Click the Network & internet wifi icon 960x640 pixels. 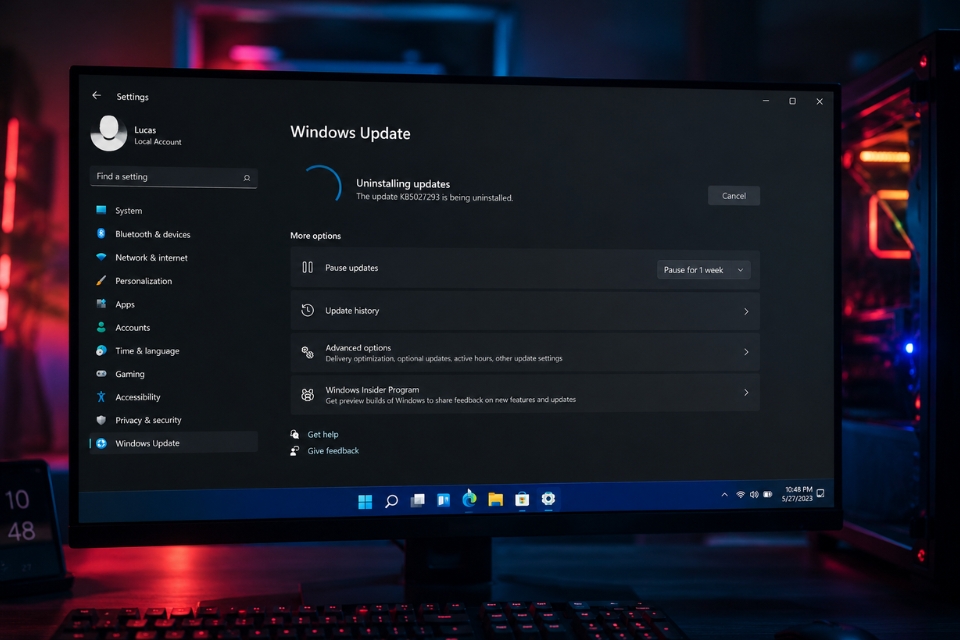click(x=102, y=257)
